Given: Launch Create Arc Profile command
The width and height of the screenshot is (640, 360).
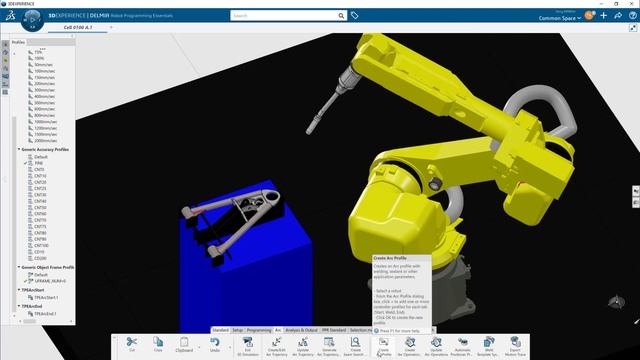Looking at the screenshot, I should click(384, 346).
